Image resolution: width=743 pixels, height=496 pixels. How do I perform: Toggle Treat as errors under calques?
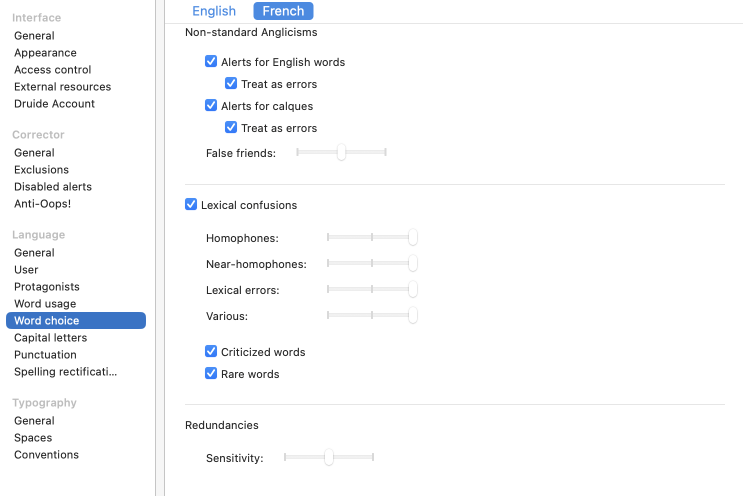click(x=231, y=128)
